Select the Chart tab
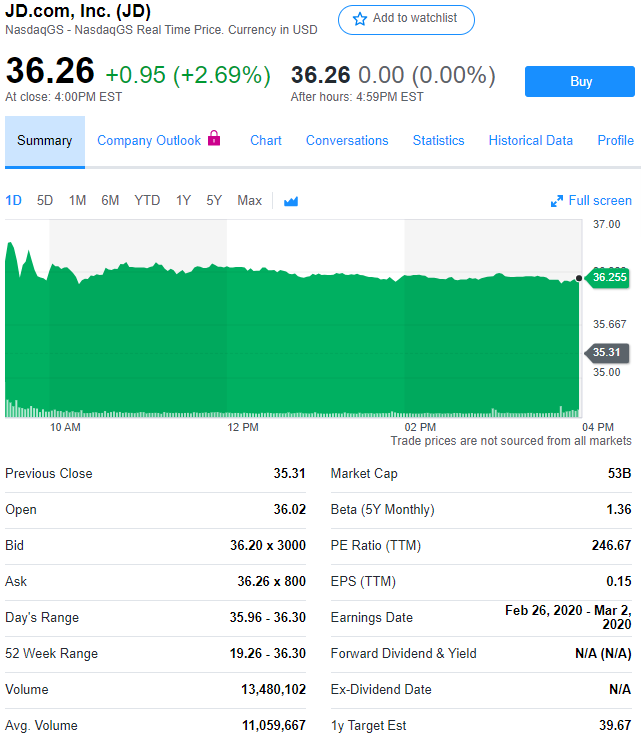Viewport: 641px width, 740px height. tap(266, 141)
